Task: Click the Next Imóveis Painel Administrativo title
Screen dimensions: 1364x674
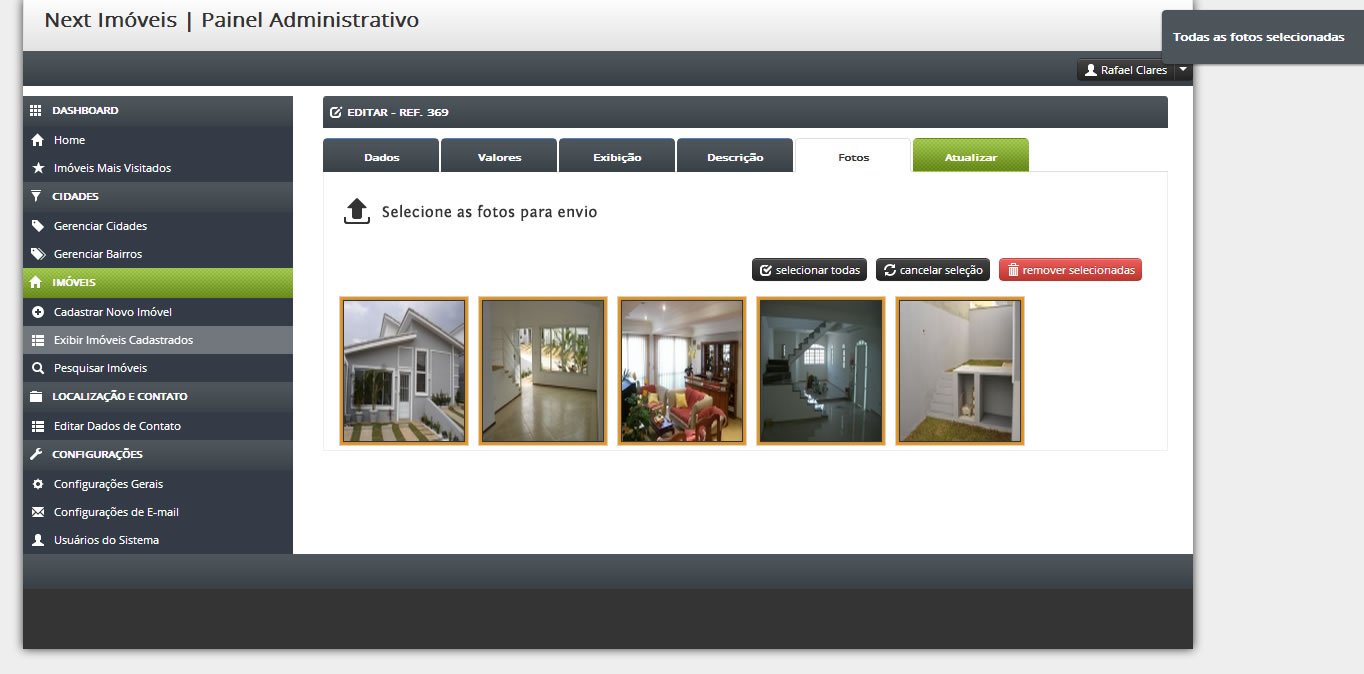Action: point(232,20)
